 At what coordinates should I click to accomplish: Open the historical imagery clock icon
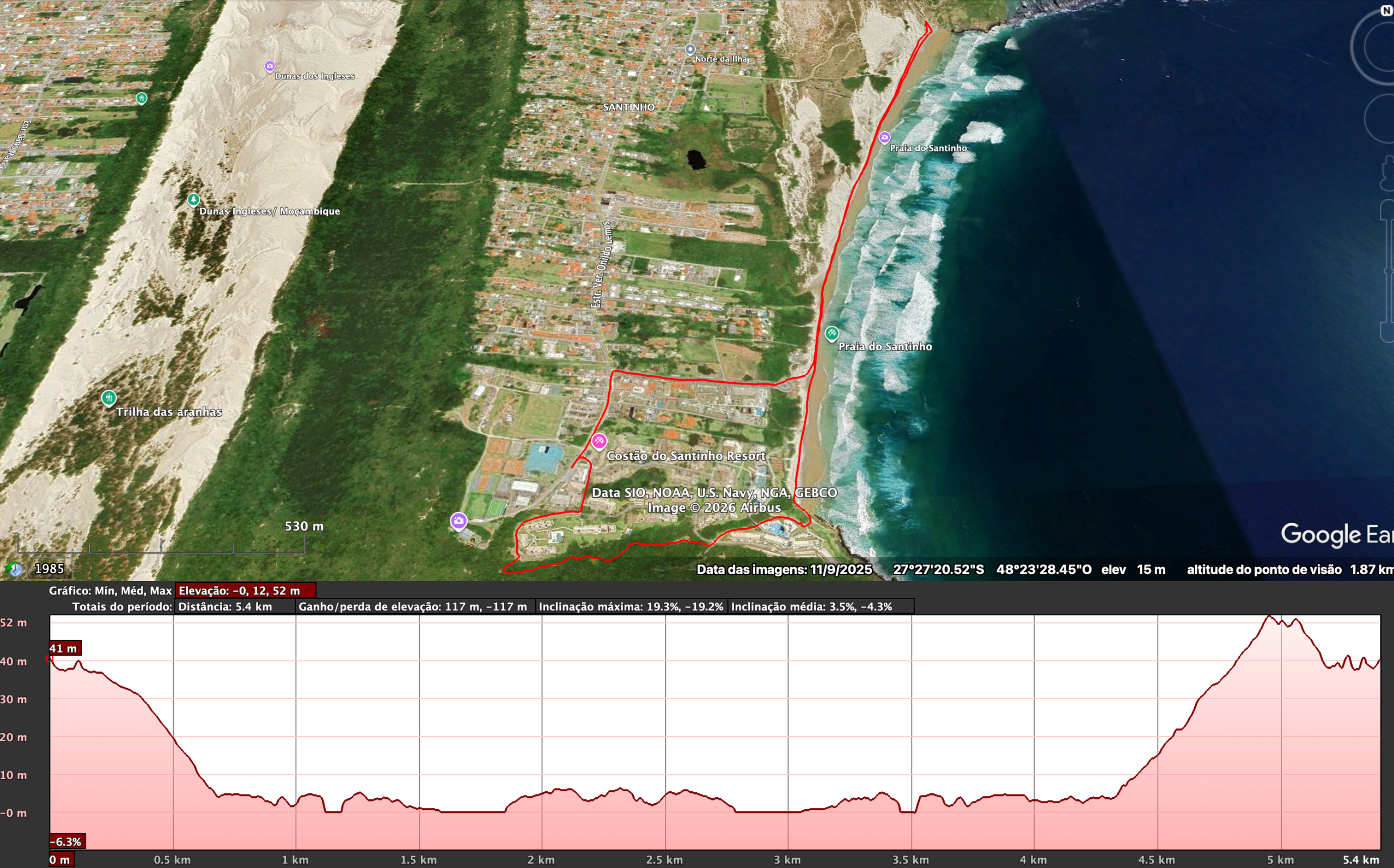[14, 570]
